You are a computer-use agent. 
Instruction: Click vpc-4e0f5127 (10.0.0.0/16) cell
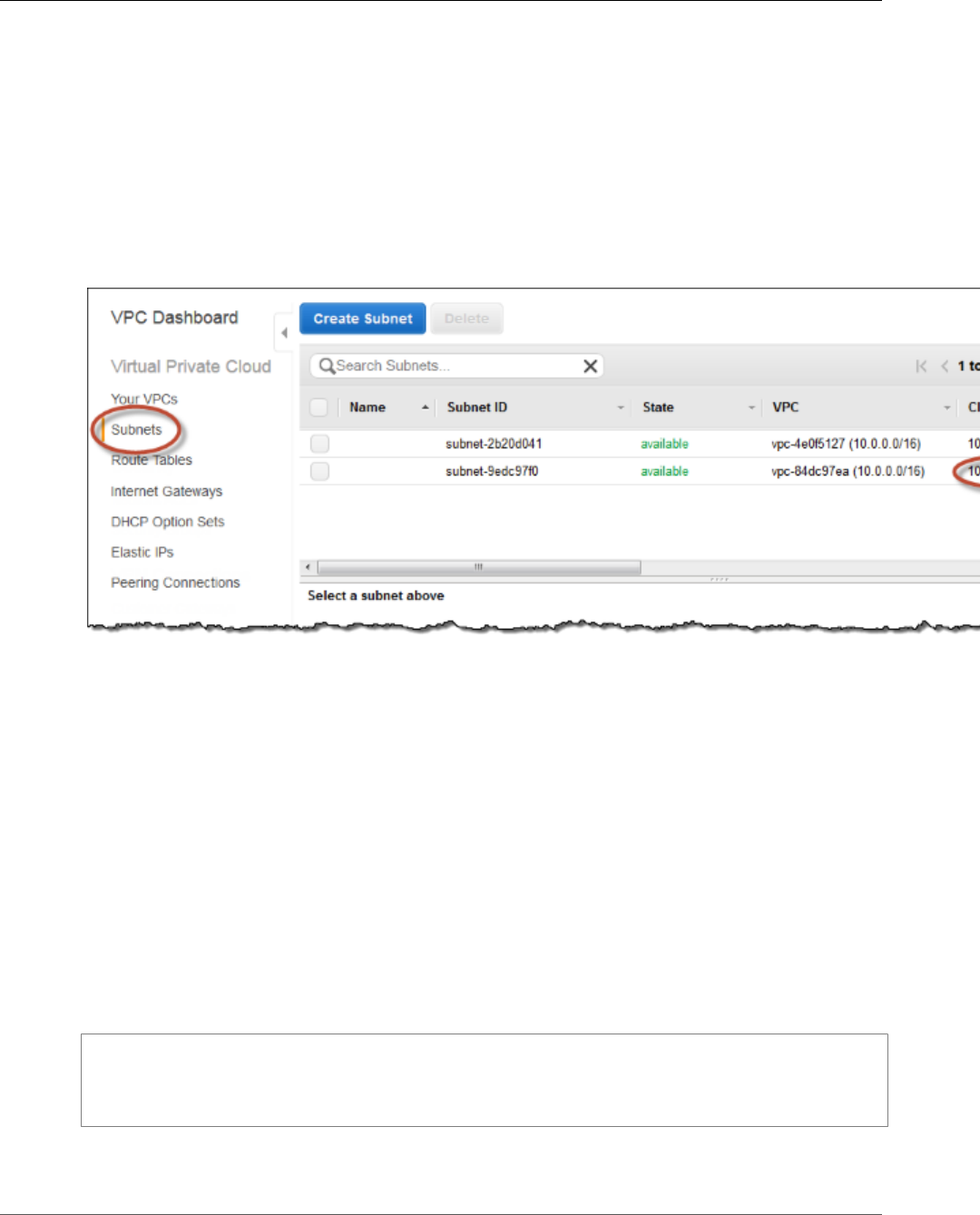coord(846,444)
